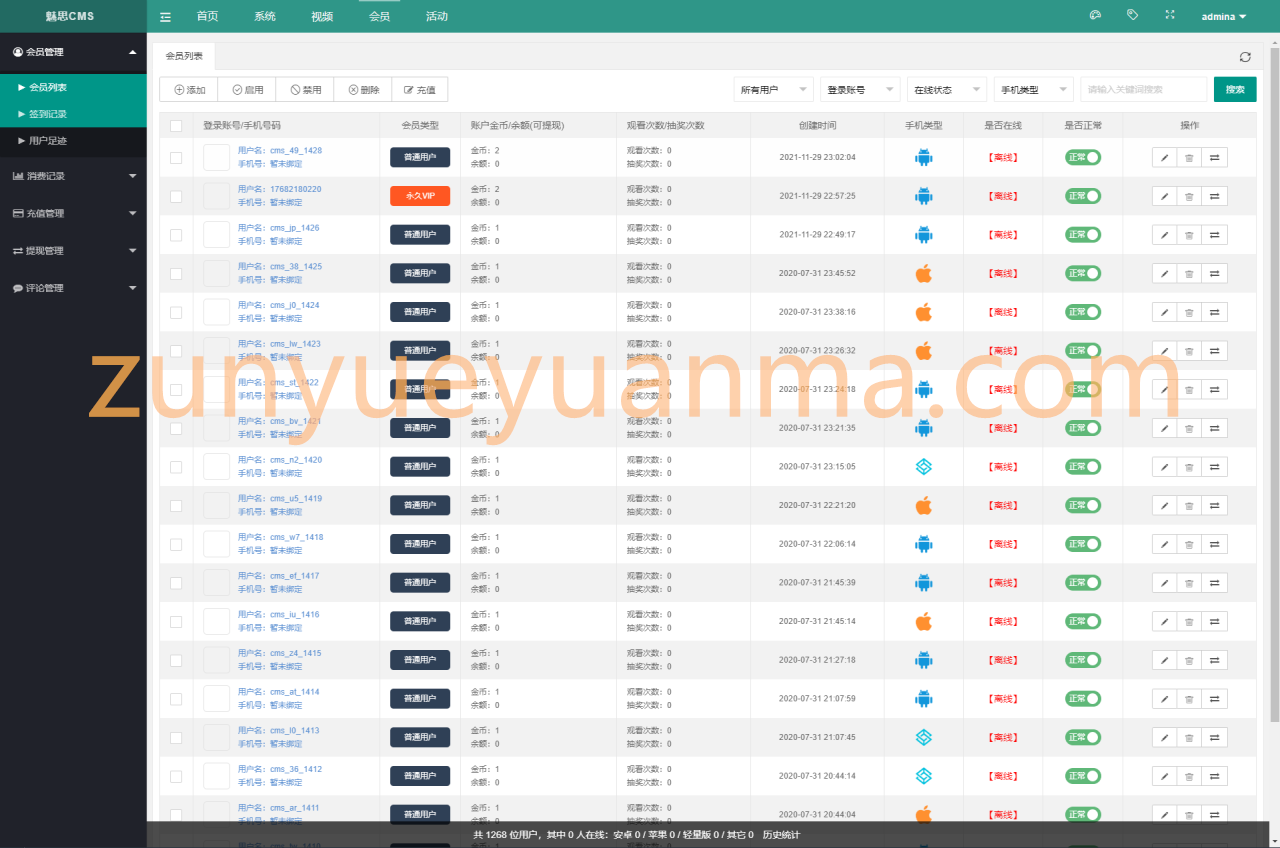This screenshot has height=848, width=1280.
Task: Open 签到记录 in the sidebar
Action: point(73,114)
